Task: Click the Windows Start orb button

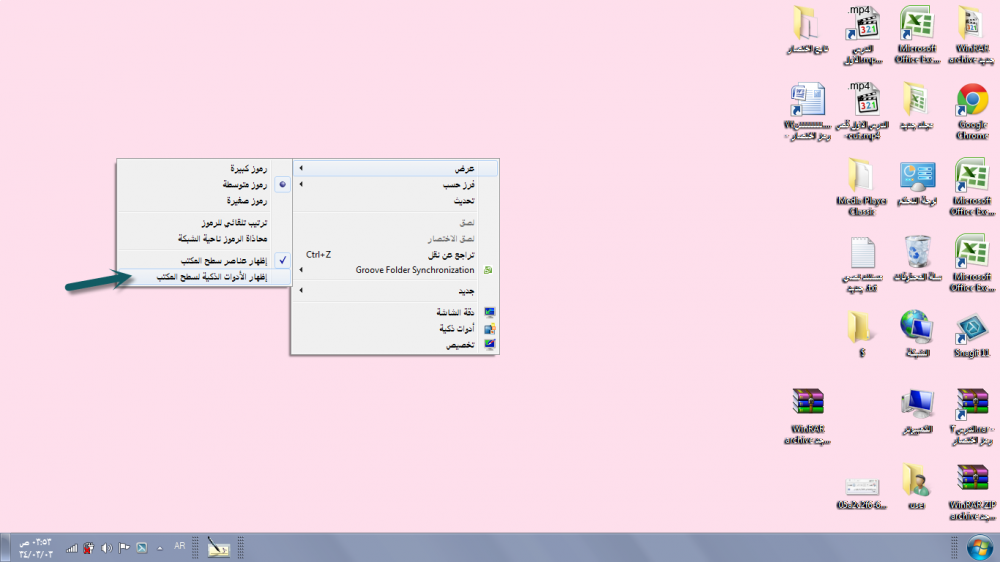Action: click(977, 547)
